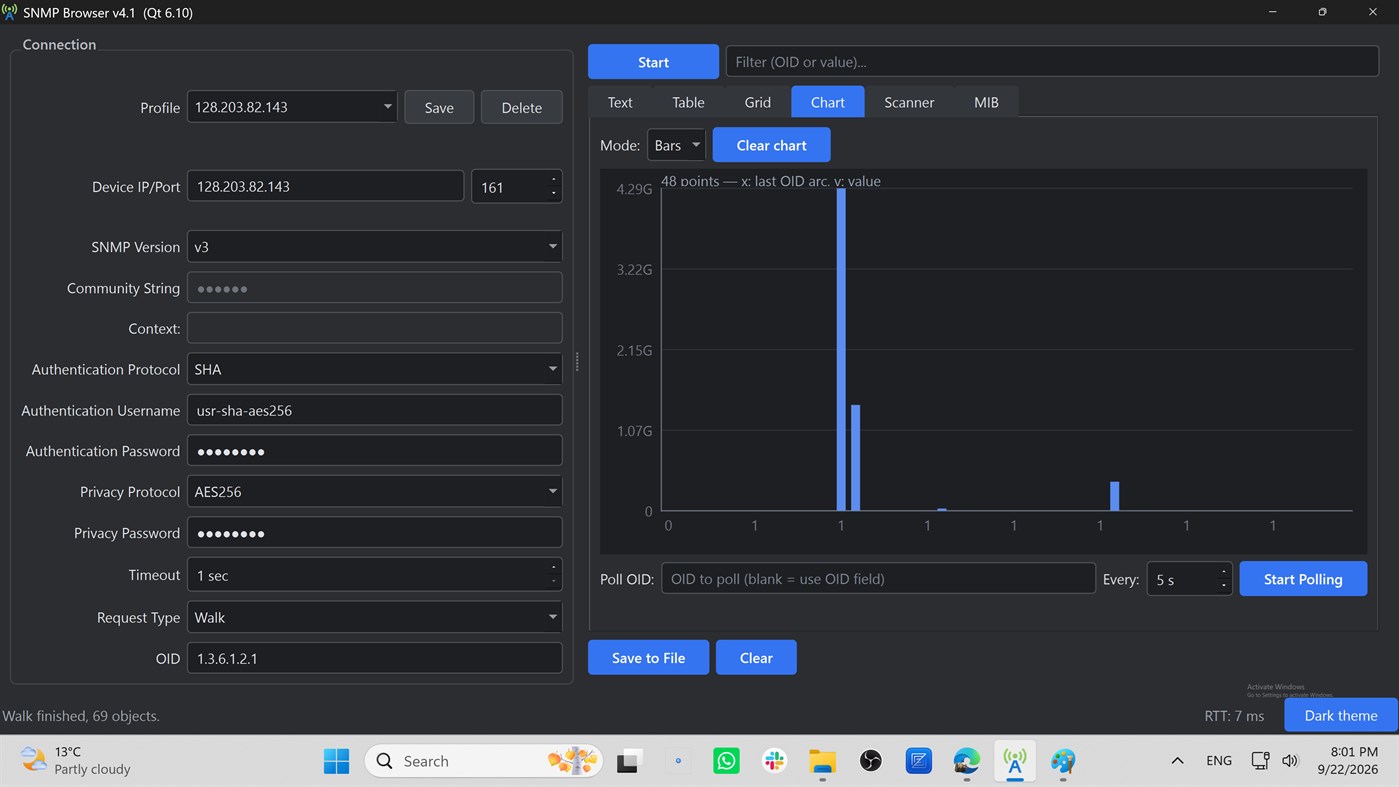Click the Timeout spinner field

pos(374,575)
